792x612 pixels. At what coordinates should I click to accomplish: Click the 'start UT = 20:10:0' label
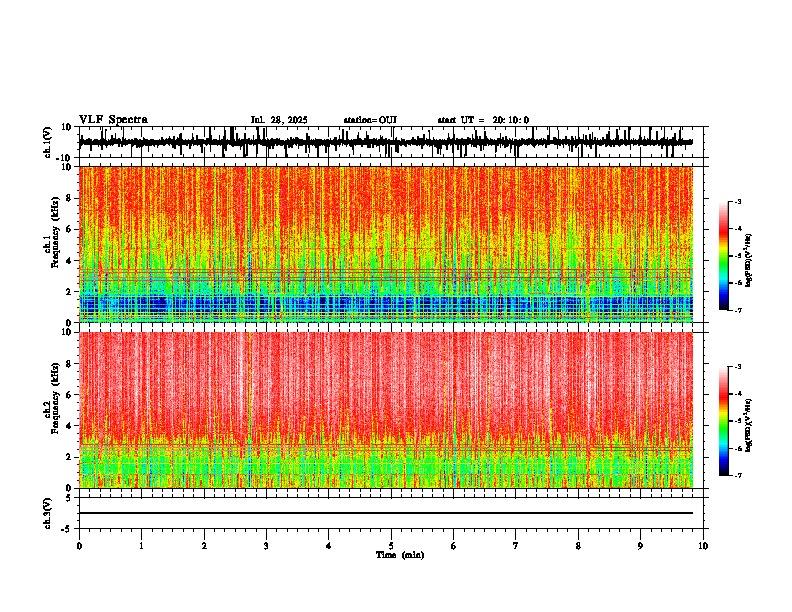click(483, 120)
